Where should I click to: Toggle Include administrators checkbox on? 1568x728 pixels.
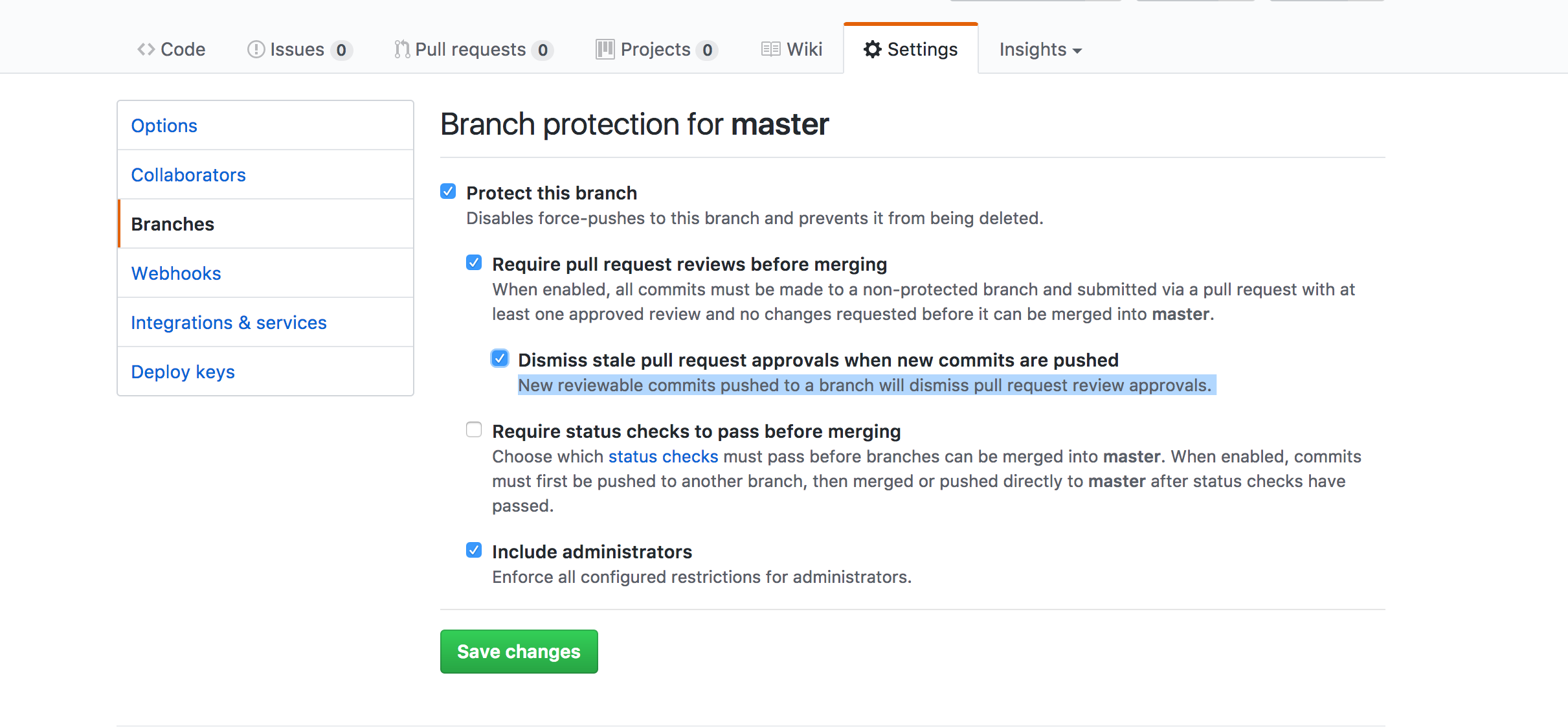(474, 551)
